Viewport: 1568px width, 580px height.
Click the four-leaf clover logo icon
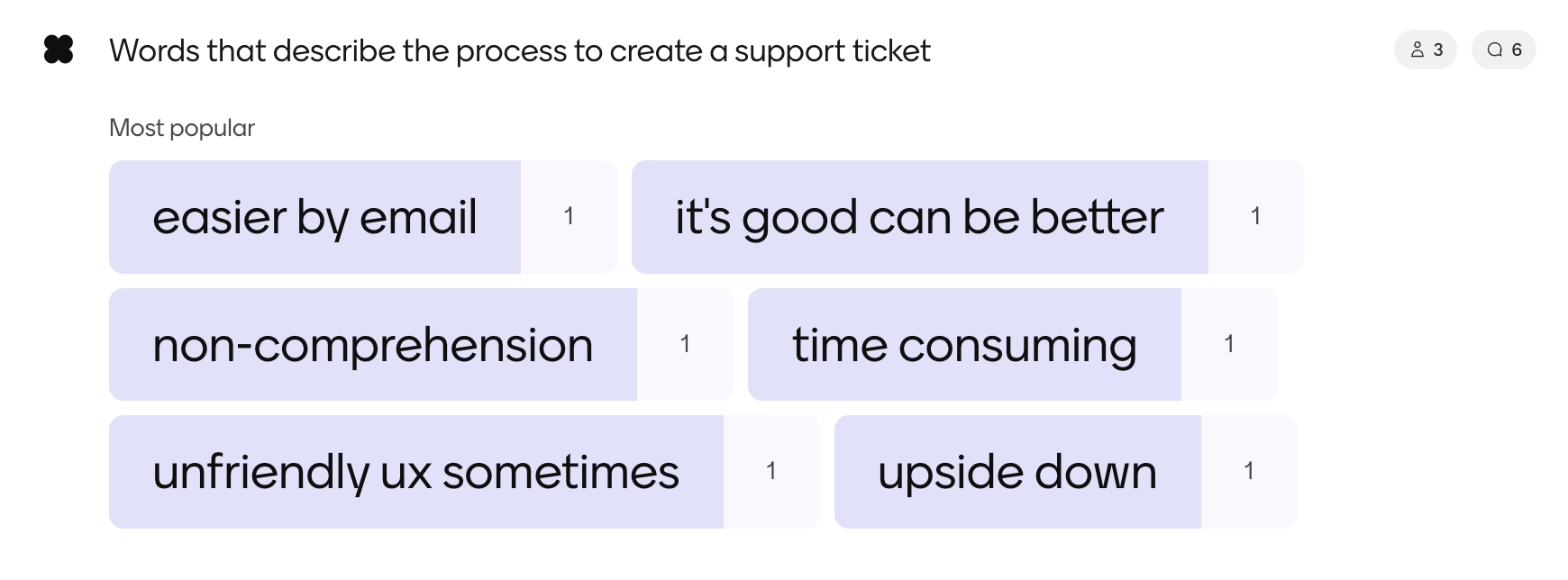[59, 50]
